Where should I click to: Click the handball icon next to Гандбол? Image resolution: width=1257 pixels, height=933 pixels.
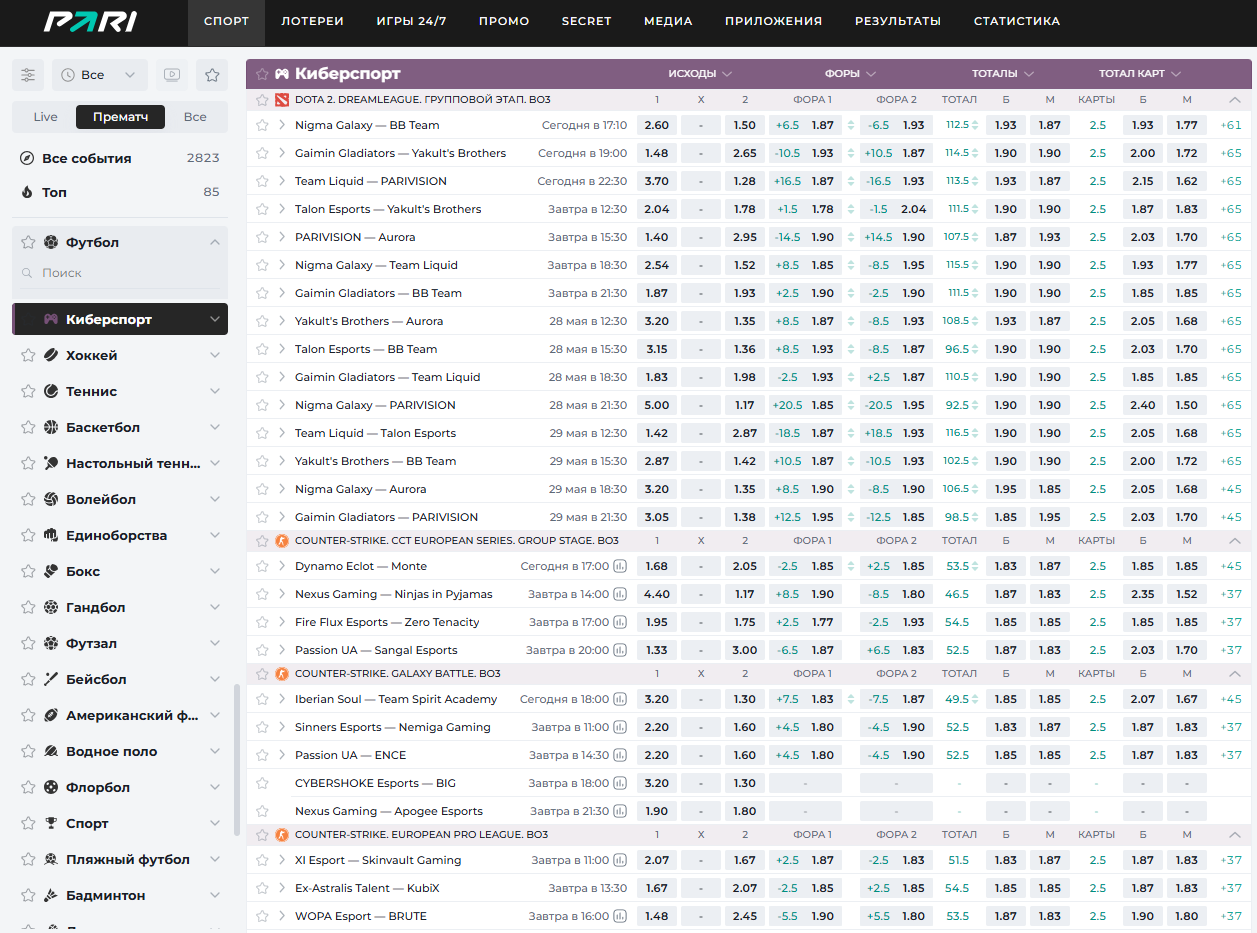51,607
